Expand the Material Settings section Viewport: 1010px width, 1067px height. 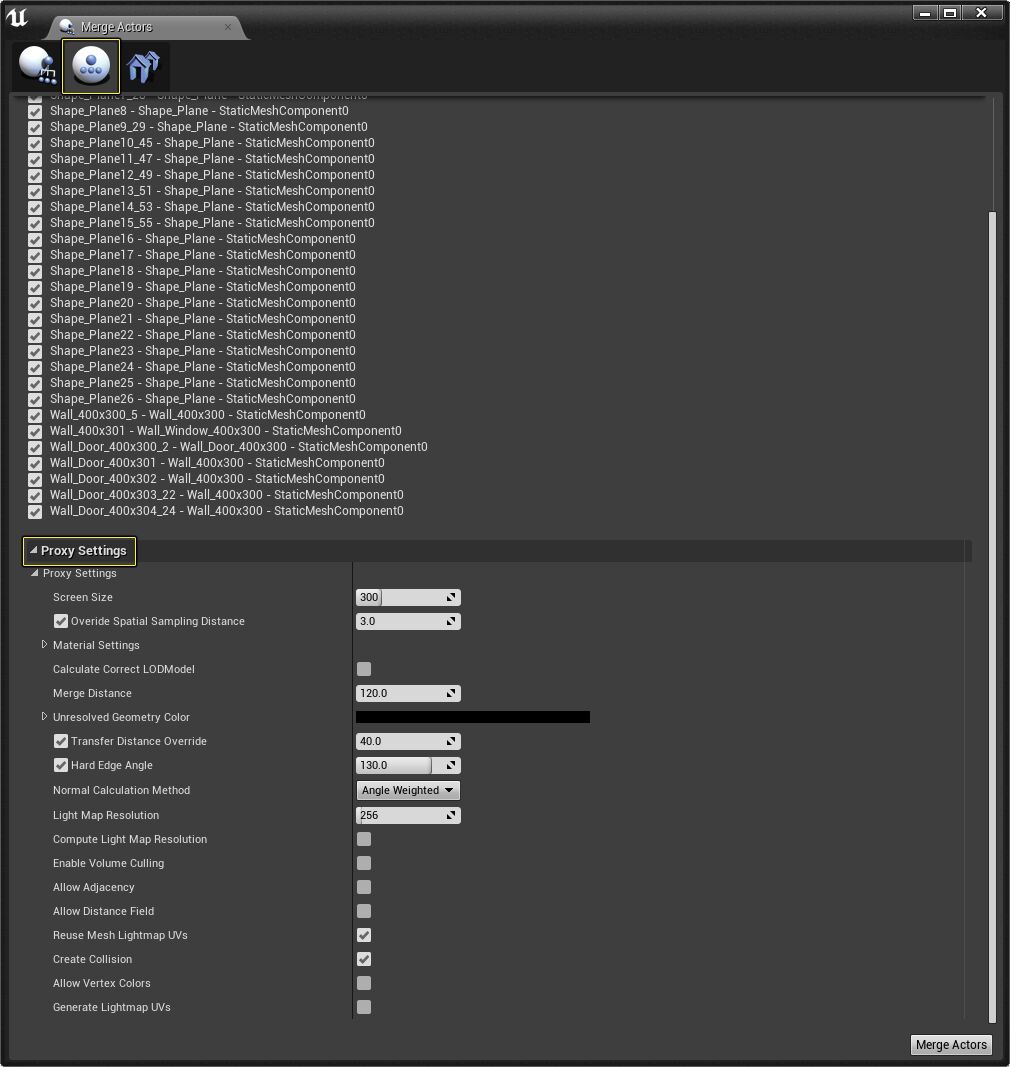[45, 645]
